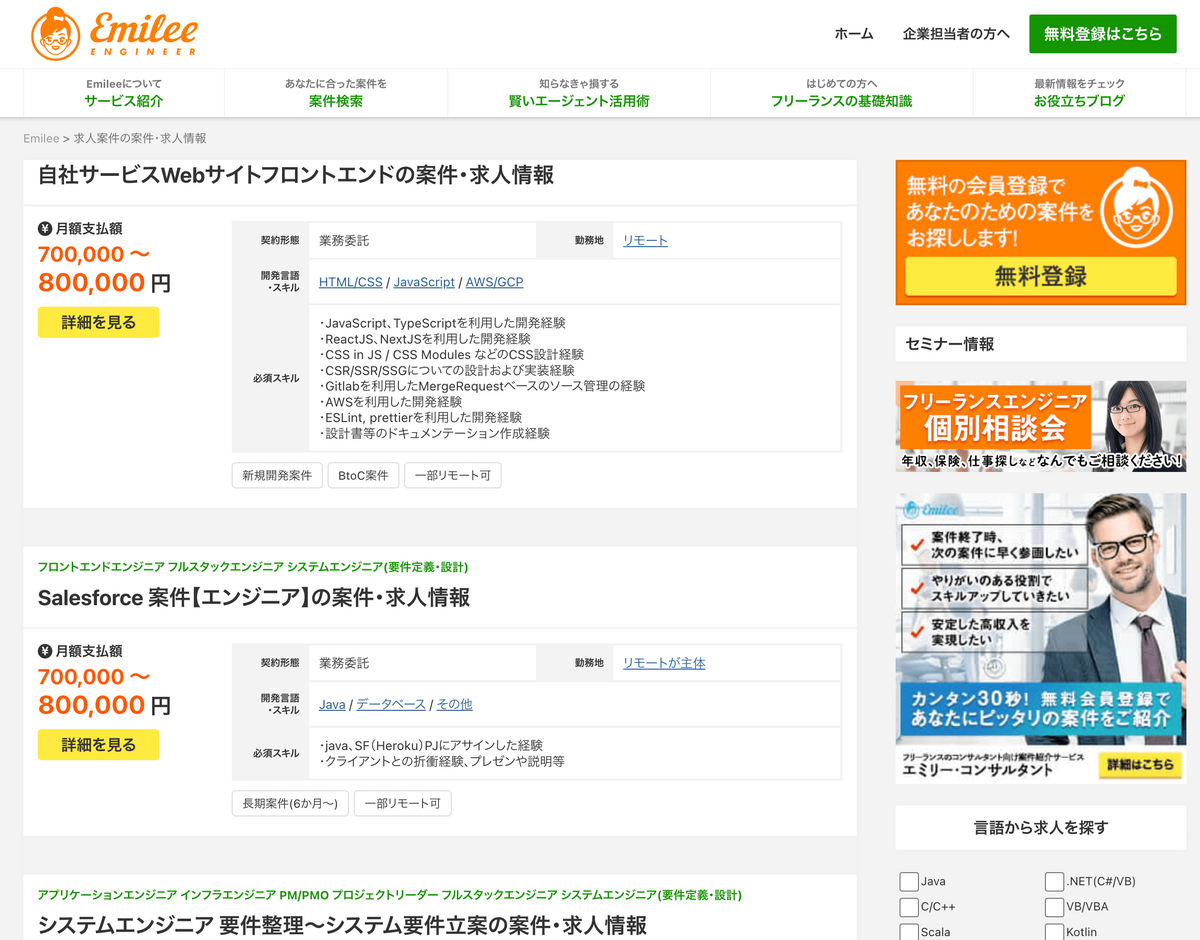Click the yen icon beside first 月額支払額

pos(44,228)
